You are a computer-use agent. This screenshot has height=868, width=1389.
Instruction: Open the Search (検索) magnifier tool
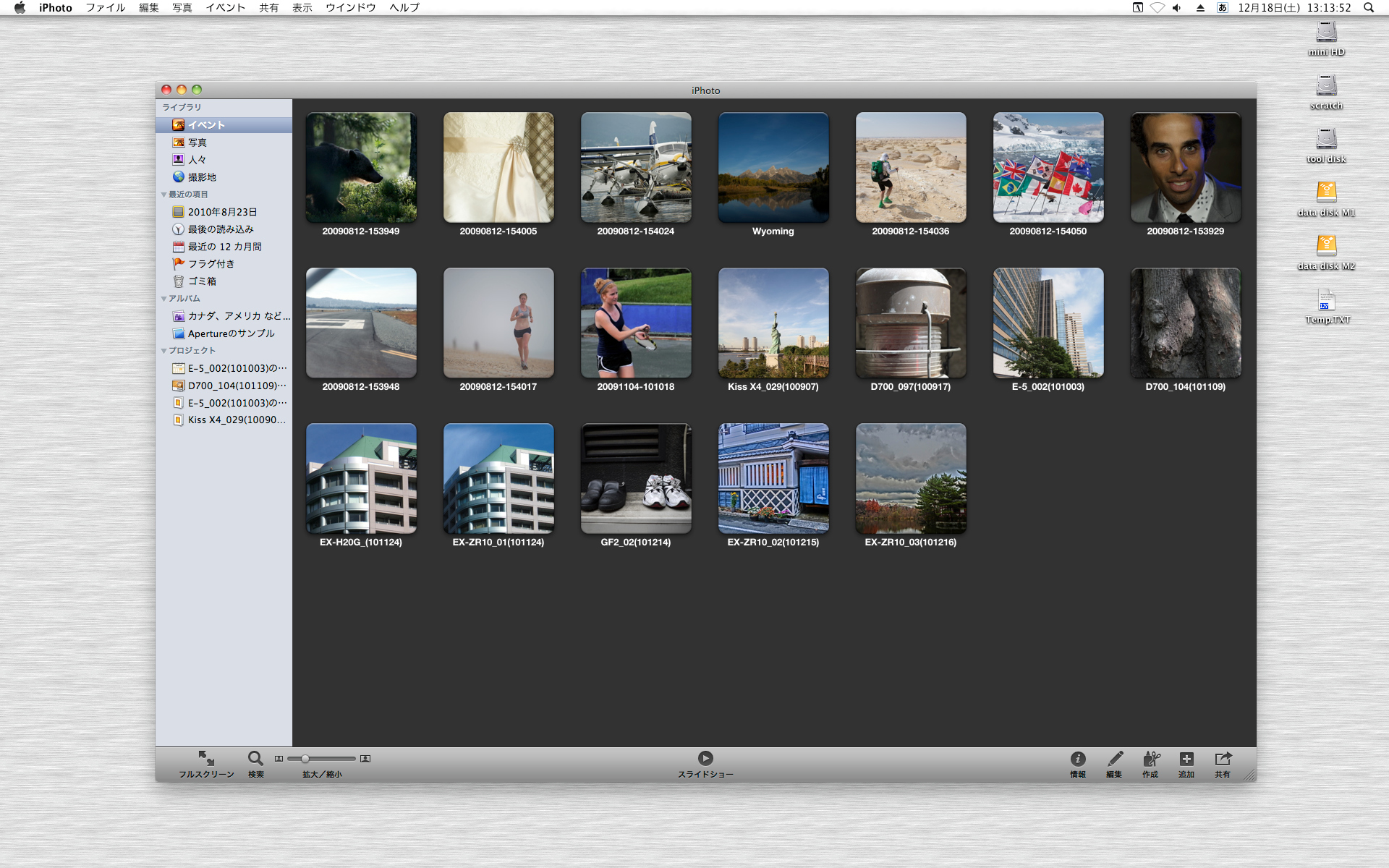[x=255, y=758]
